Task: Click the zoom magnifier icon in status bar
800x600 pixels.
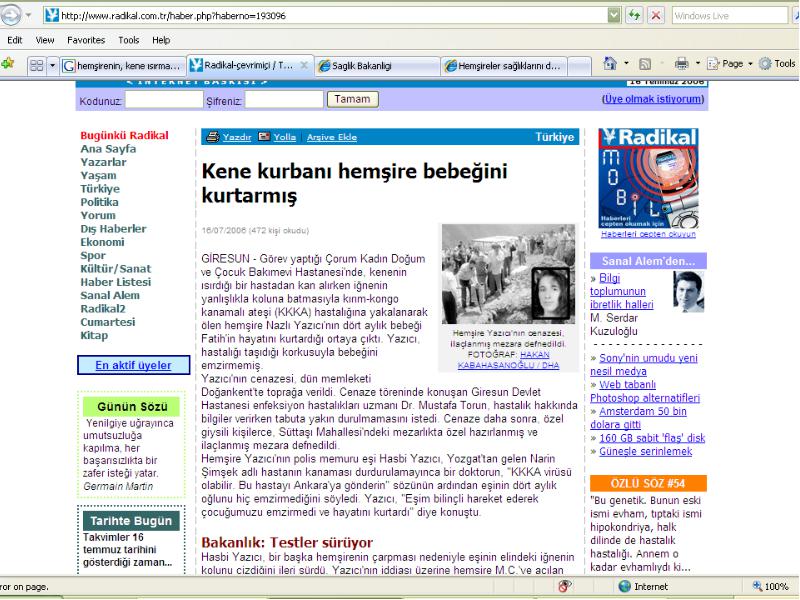Action: point(757,586)
